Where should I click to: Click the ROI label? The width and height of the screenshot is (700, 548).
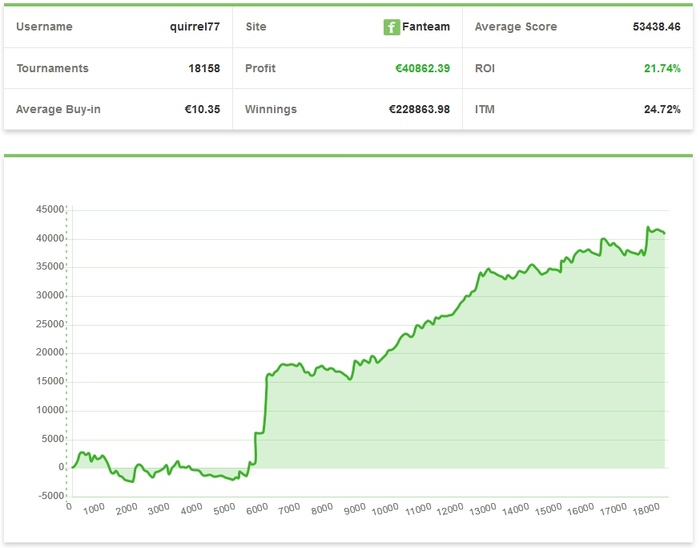tap(485, 68)
